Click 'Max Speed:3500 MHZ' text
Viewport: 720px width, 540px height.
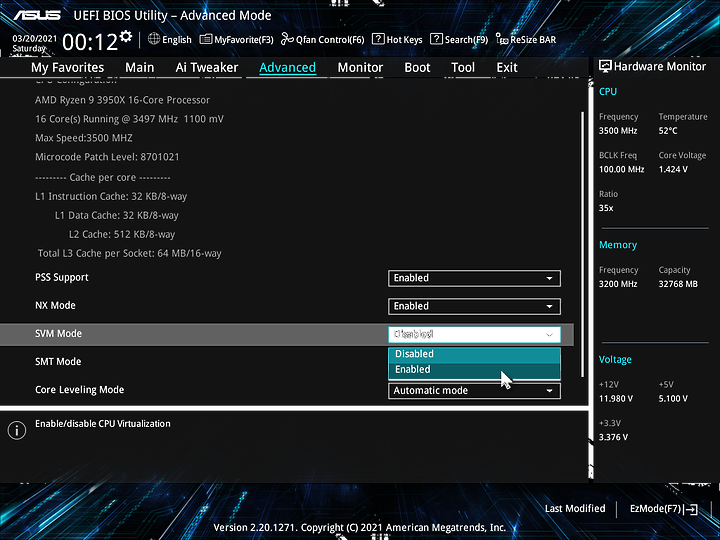[84, 138]
